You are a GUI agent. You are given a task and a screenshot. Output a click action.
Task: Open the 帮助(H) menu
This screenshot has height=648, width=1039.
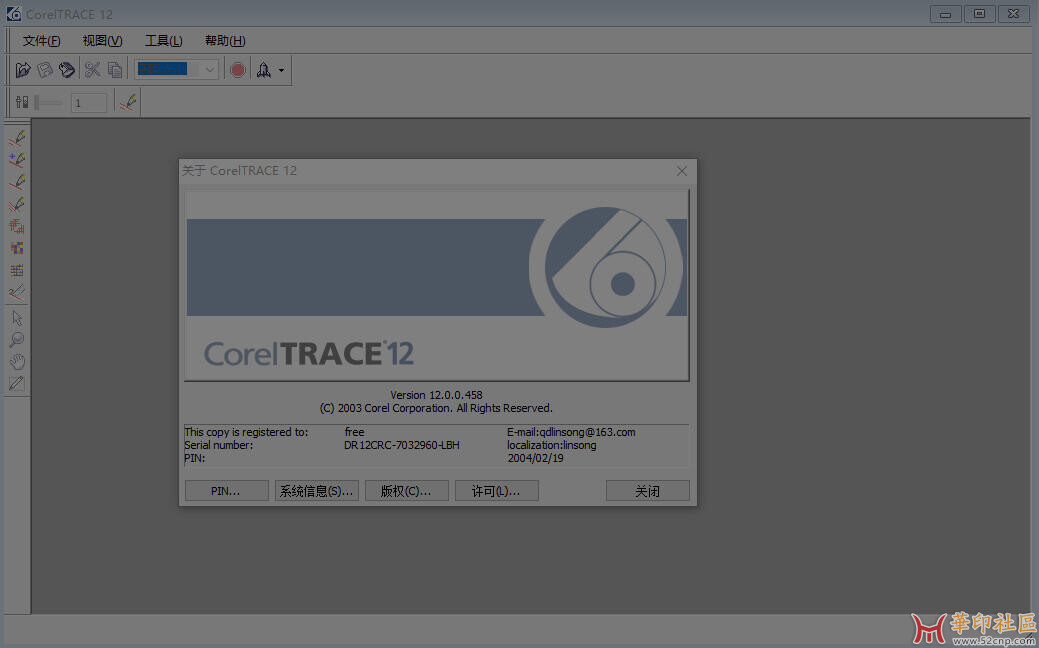pyautogui.click(x=225, y=41)
